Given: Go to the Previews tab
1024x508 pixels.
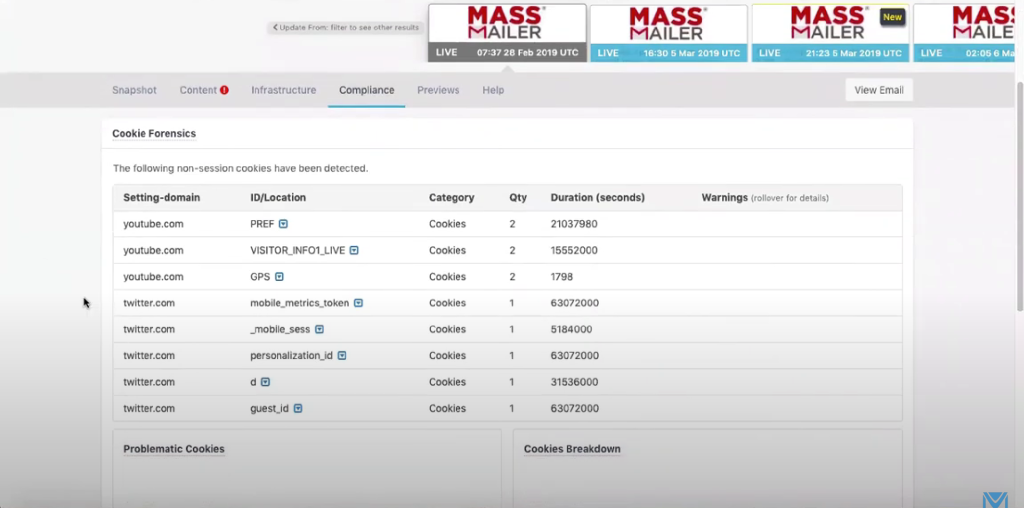Looking at the screenshot, I should (438, 90).
